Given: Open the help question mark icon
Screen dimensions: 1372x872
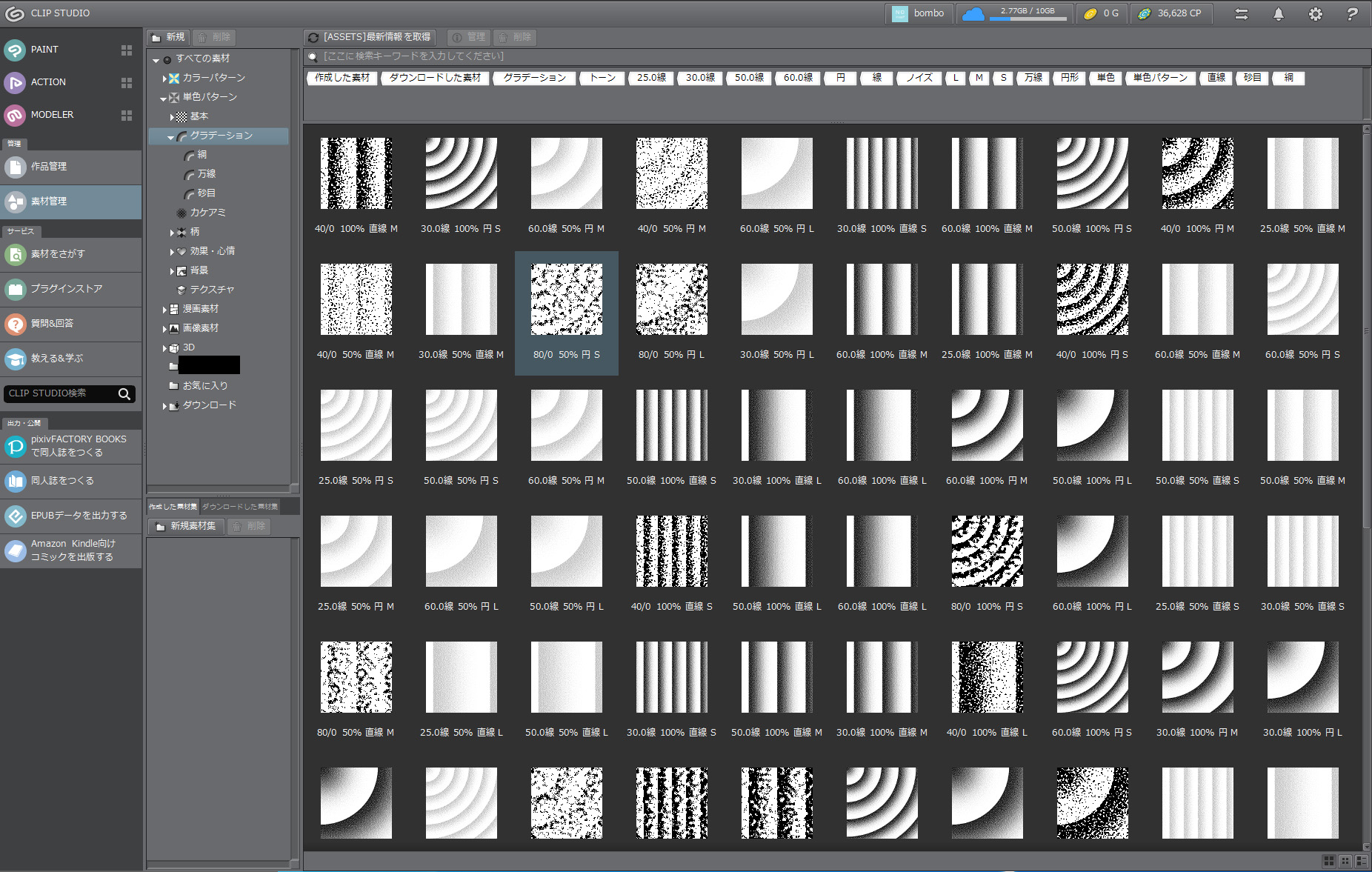Looking at the screenshot, I should (1352, 14).
